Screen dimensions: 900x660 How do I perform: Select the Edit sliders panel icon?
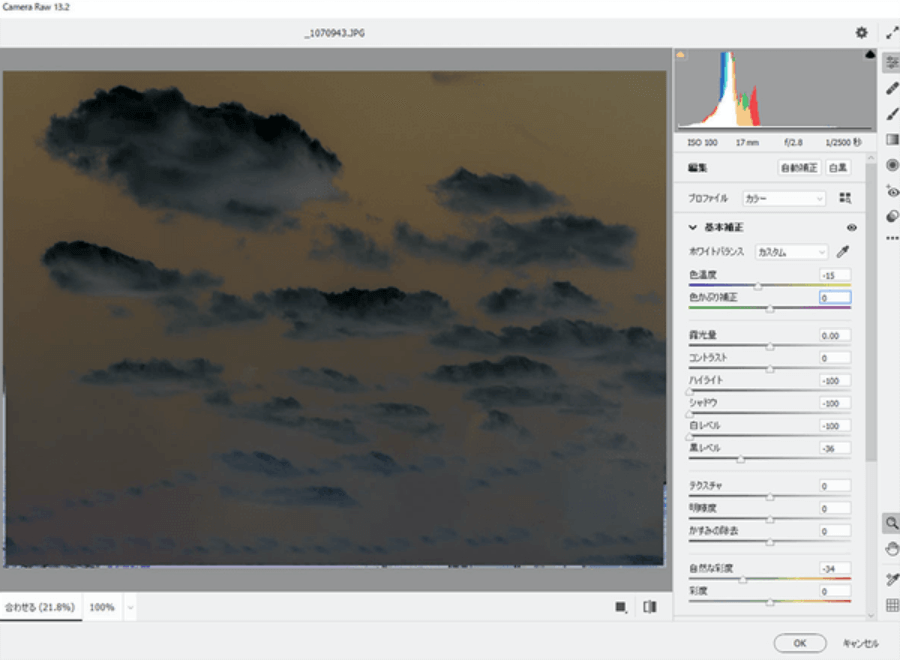[891, 62]
